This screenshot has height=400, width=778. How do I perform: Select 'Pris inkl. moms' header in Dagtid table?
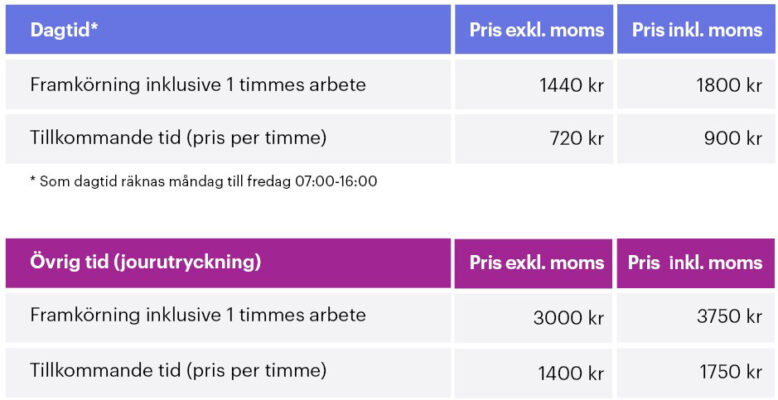click(x=697, y=30)
